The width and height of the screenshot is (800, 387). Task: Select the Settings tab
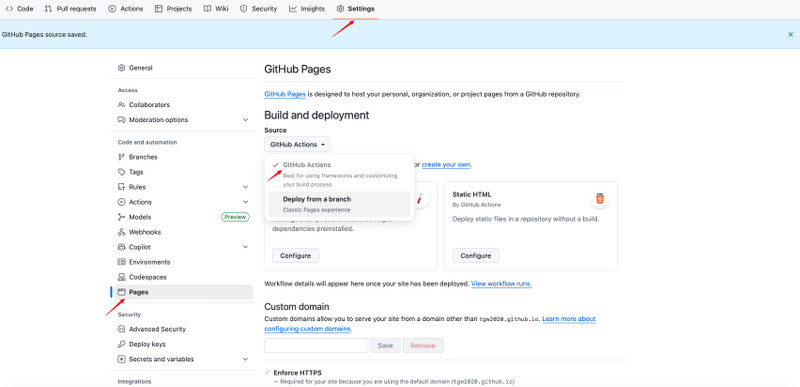tap(356, 9)
